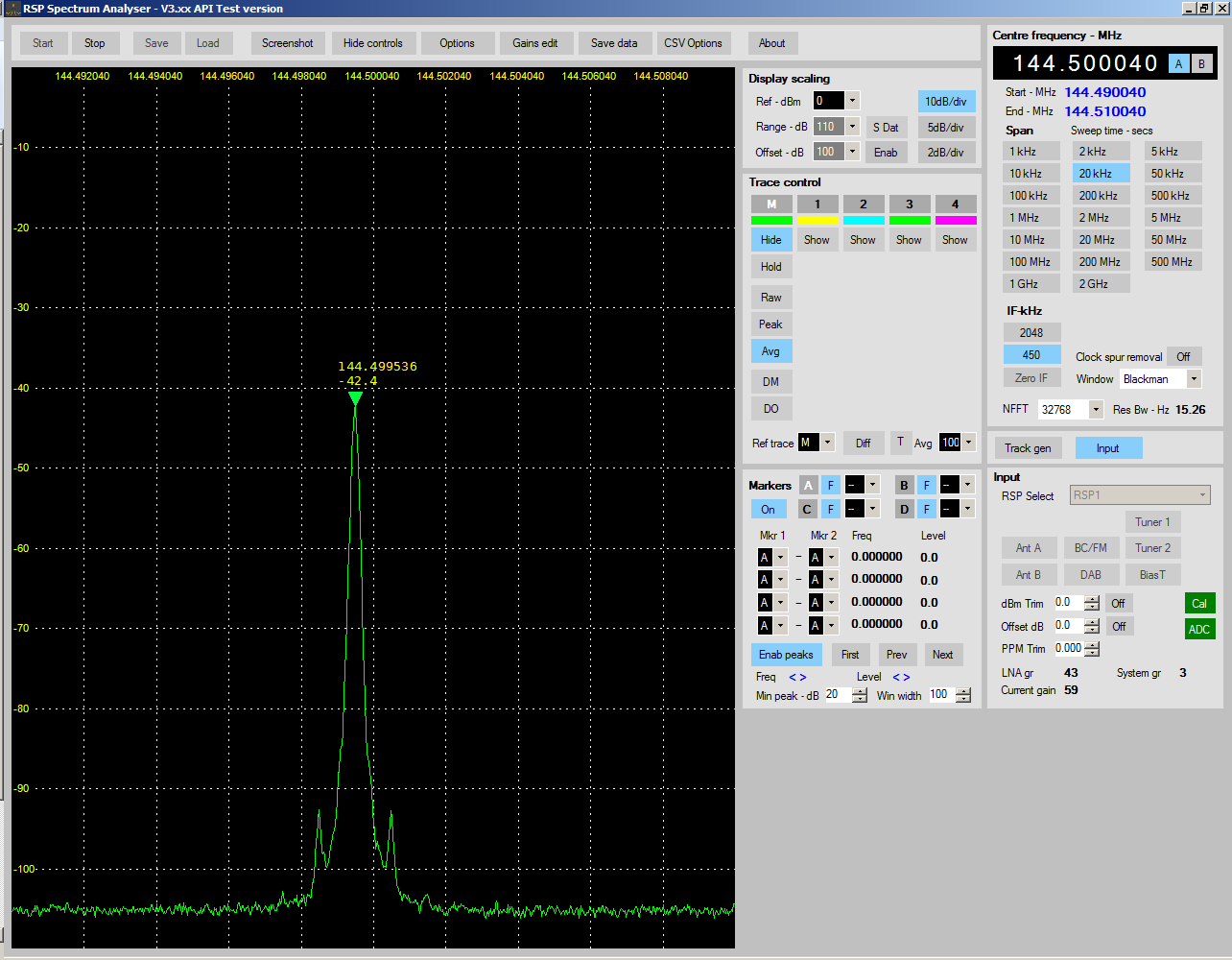Select trace 1 header

coord(817,204)
